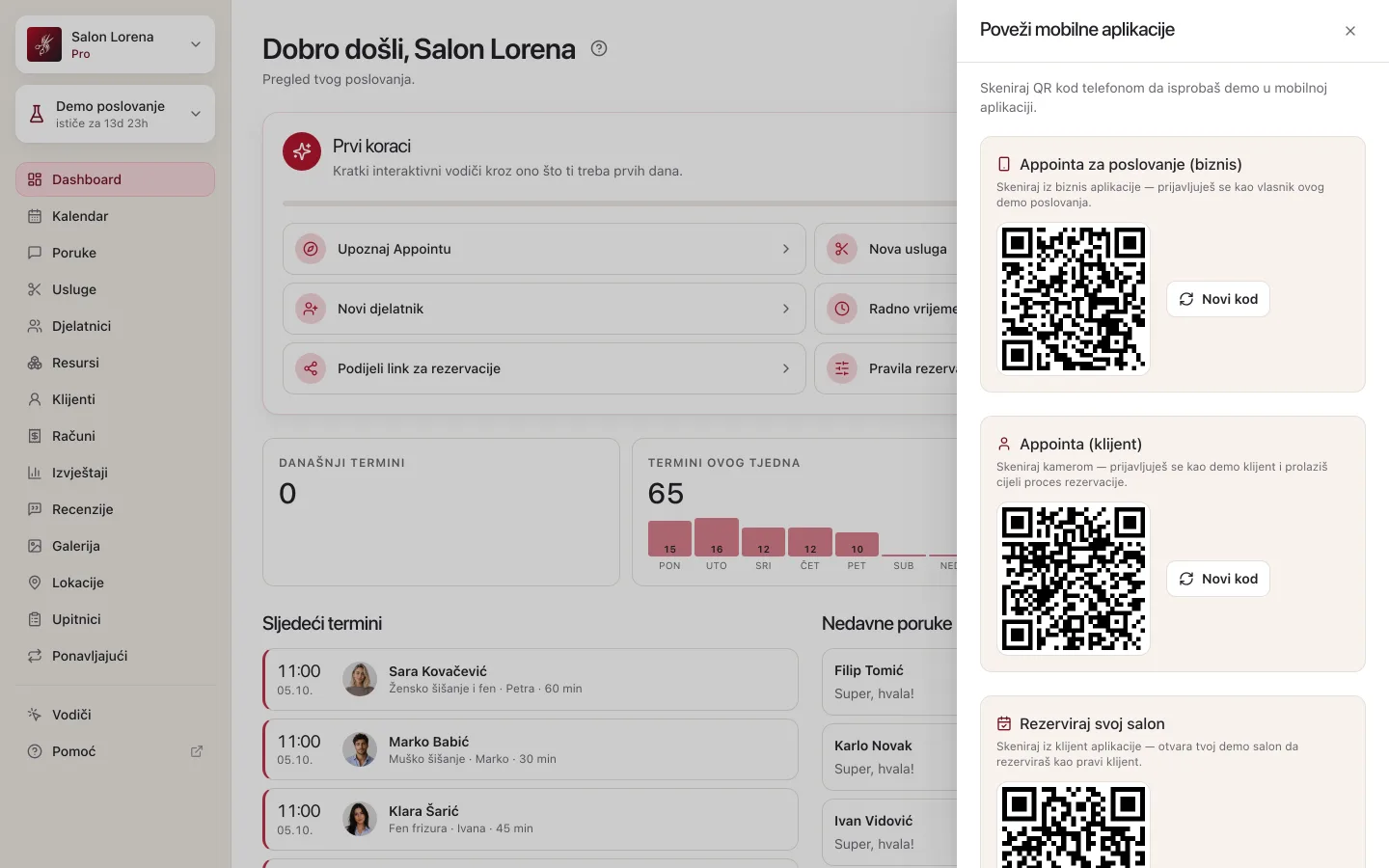Screen dimensions: 1389x868
Task: Click the Salon Lorena logo thumbnail
Action: 44,44
